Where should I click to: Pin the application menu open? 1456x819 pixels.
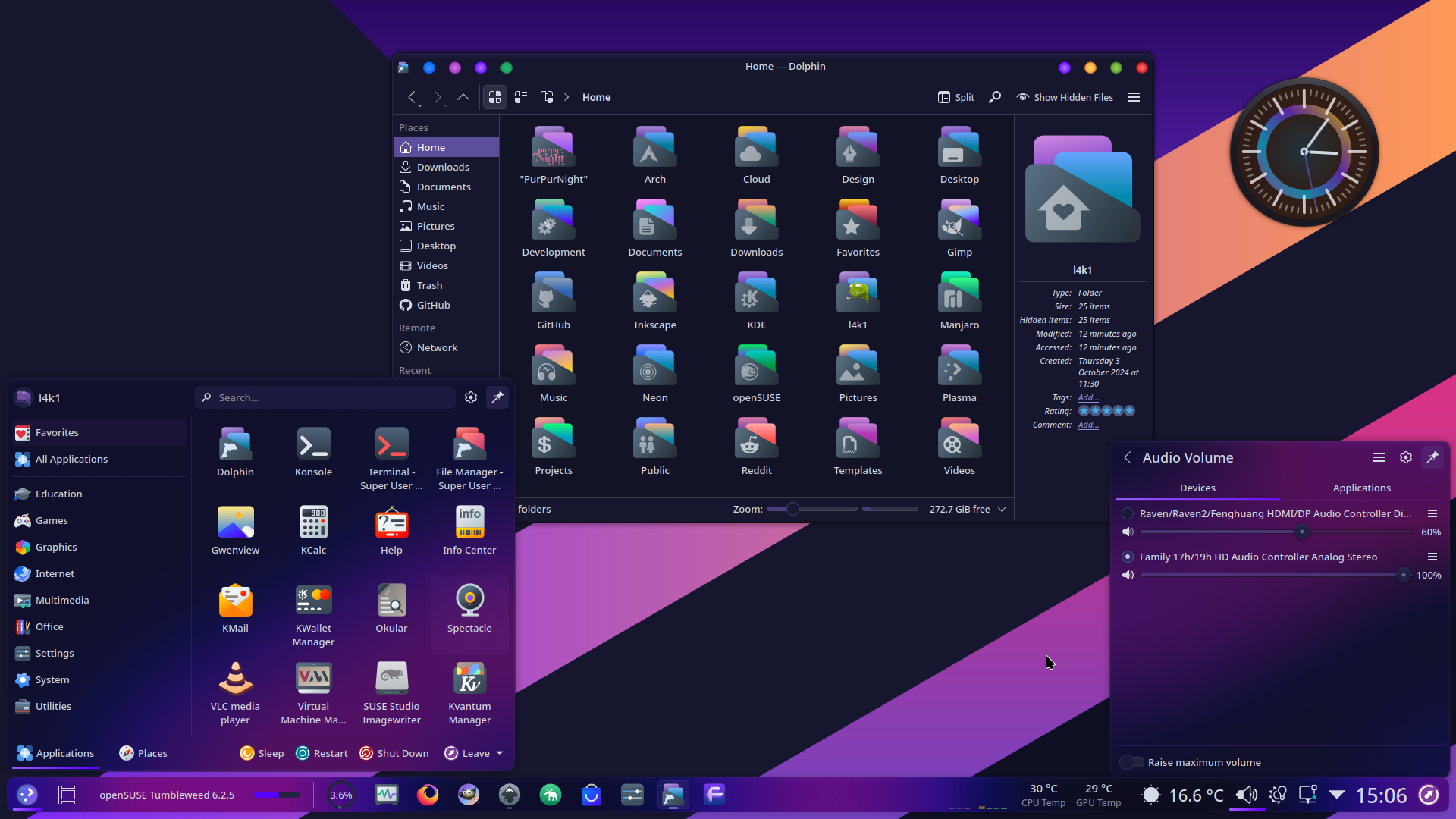tap(497, 397)
